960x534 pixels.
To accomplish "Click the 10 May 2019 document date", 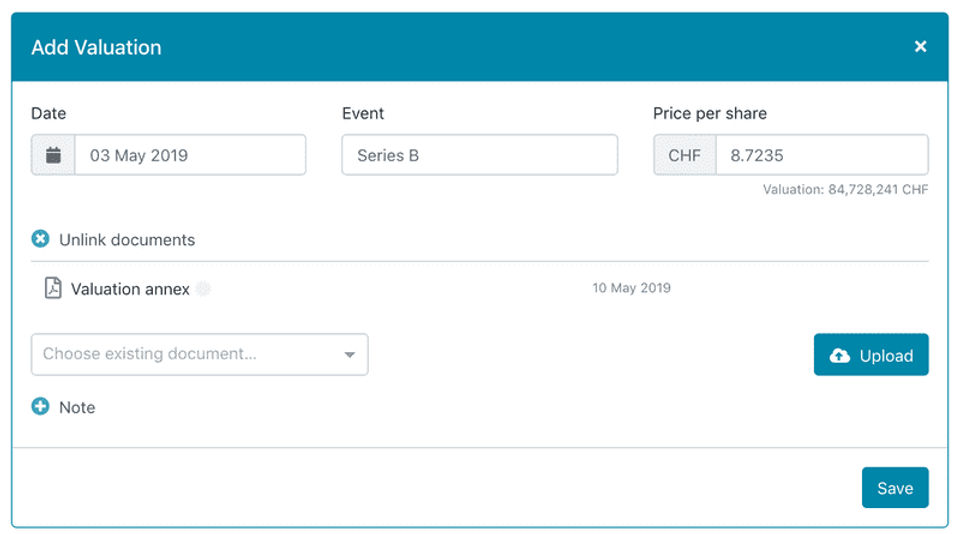I will click(631, 288).
